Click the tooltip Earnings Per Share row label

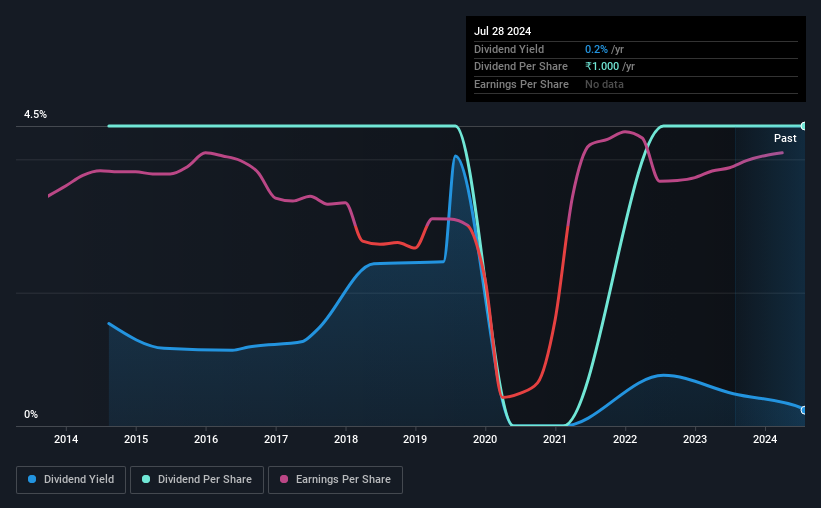521,84
